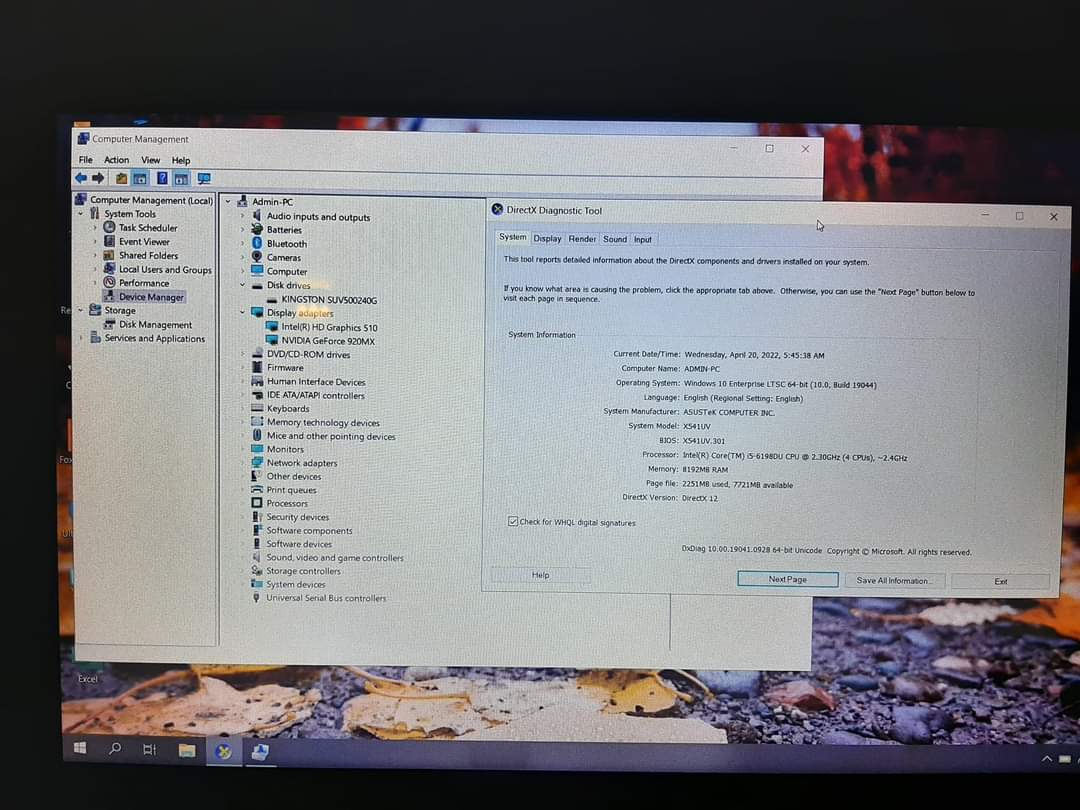Expand the Network adapters category
This screenshot has height=810, width=1080.
(x=243, y=463)
